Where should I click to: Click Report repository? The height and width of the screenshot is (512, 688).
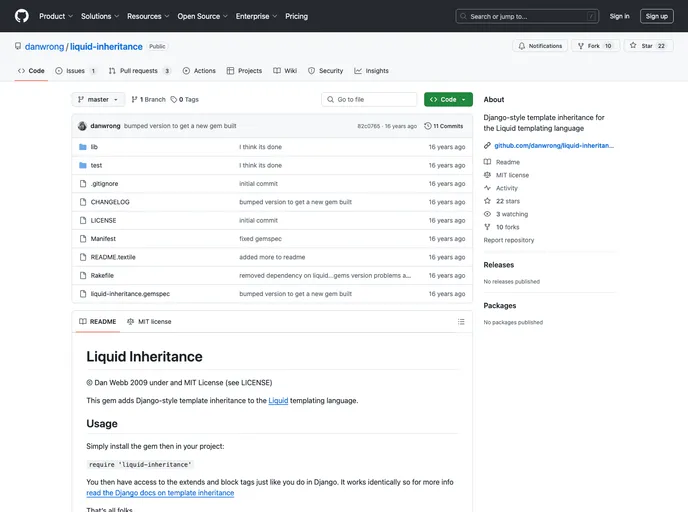pos(509,240)
